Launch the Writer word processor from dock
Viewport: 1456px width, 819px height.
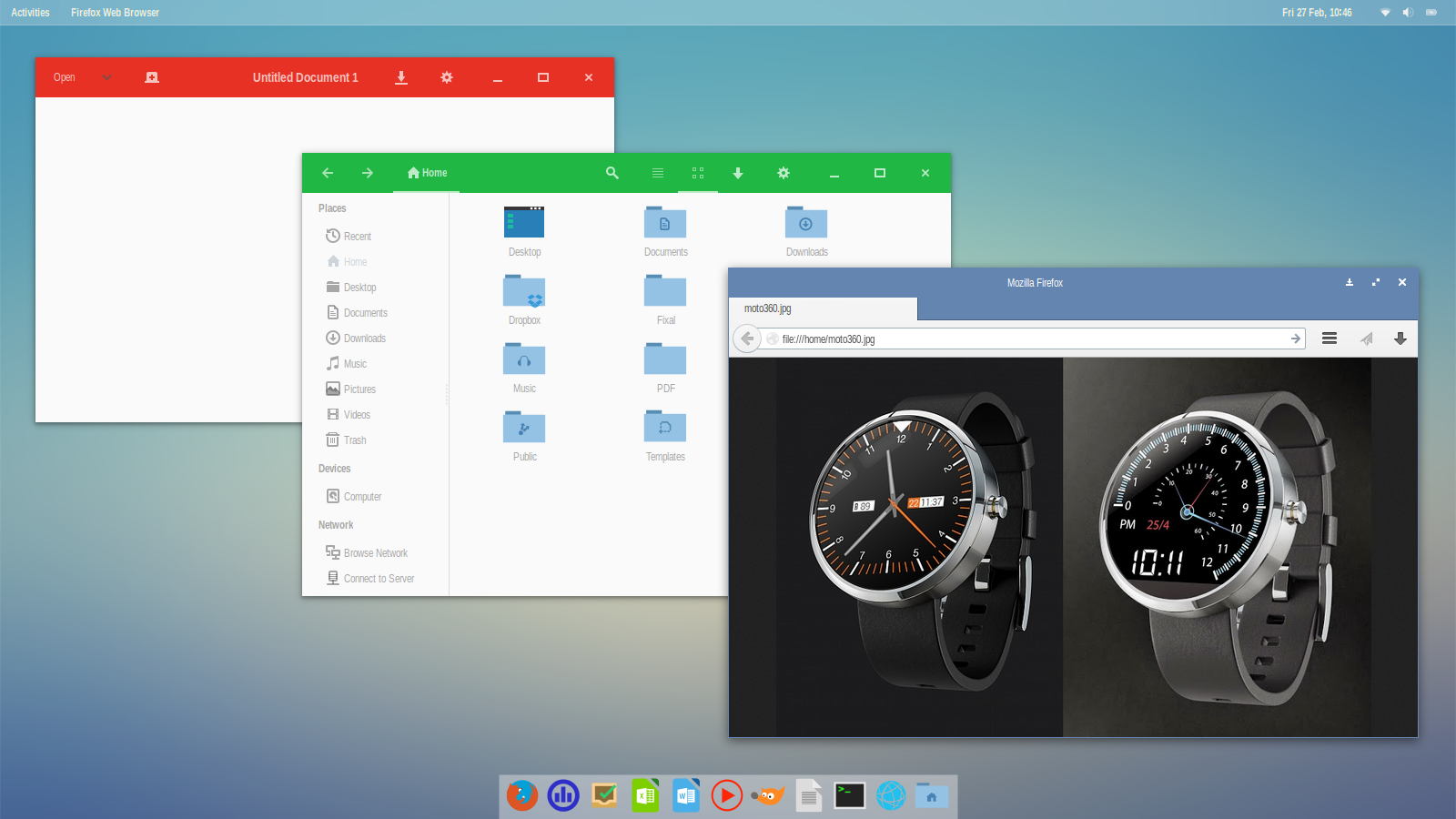coord(686,795)
